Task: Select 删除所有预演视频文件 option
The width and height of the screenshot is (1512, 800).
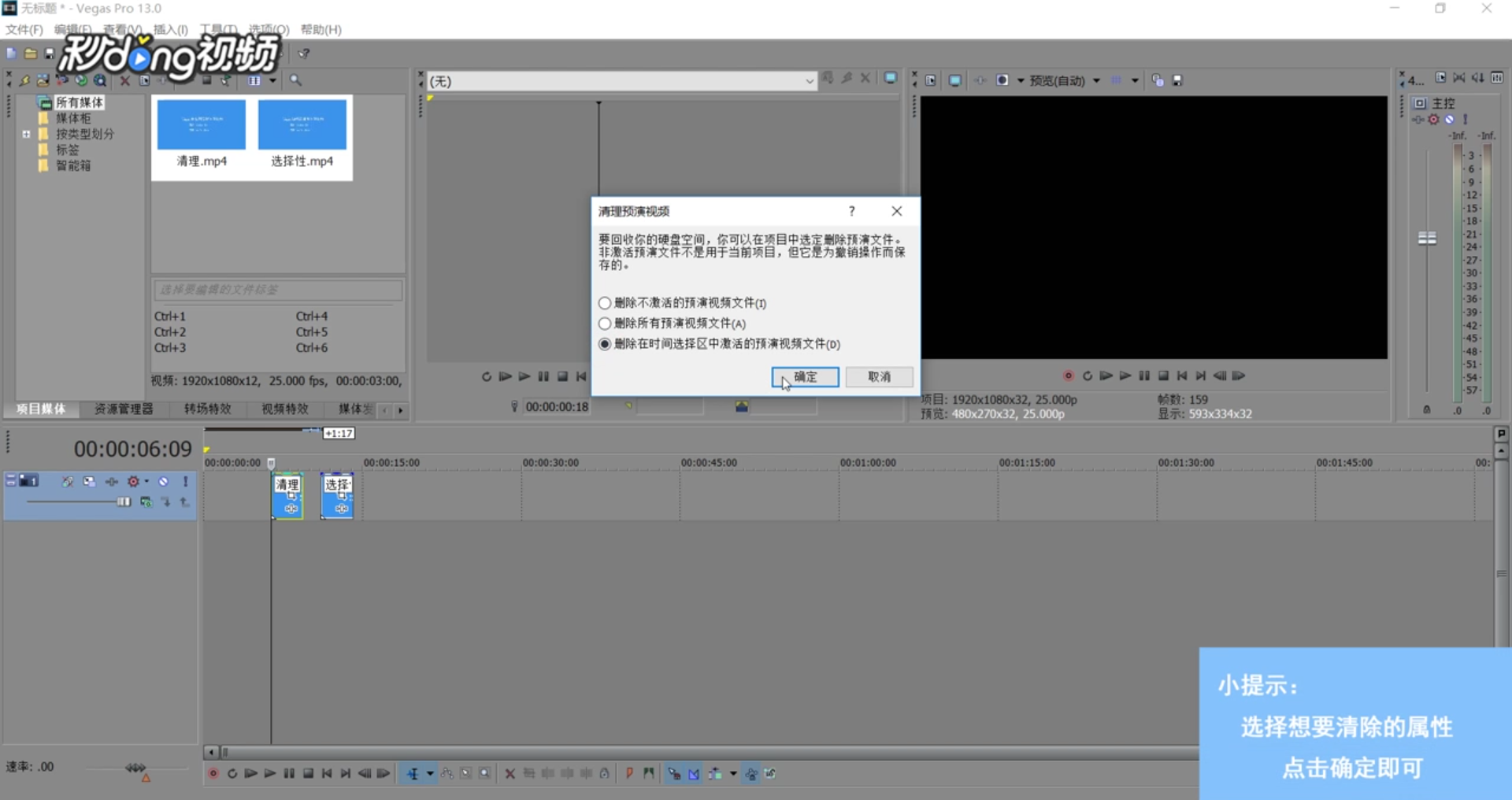Action: (672, 324)
